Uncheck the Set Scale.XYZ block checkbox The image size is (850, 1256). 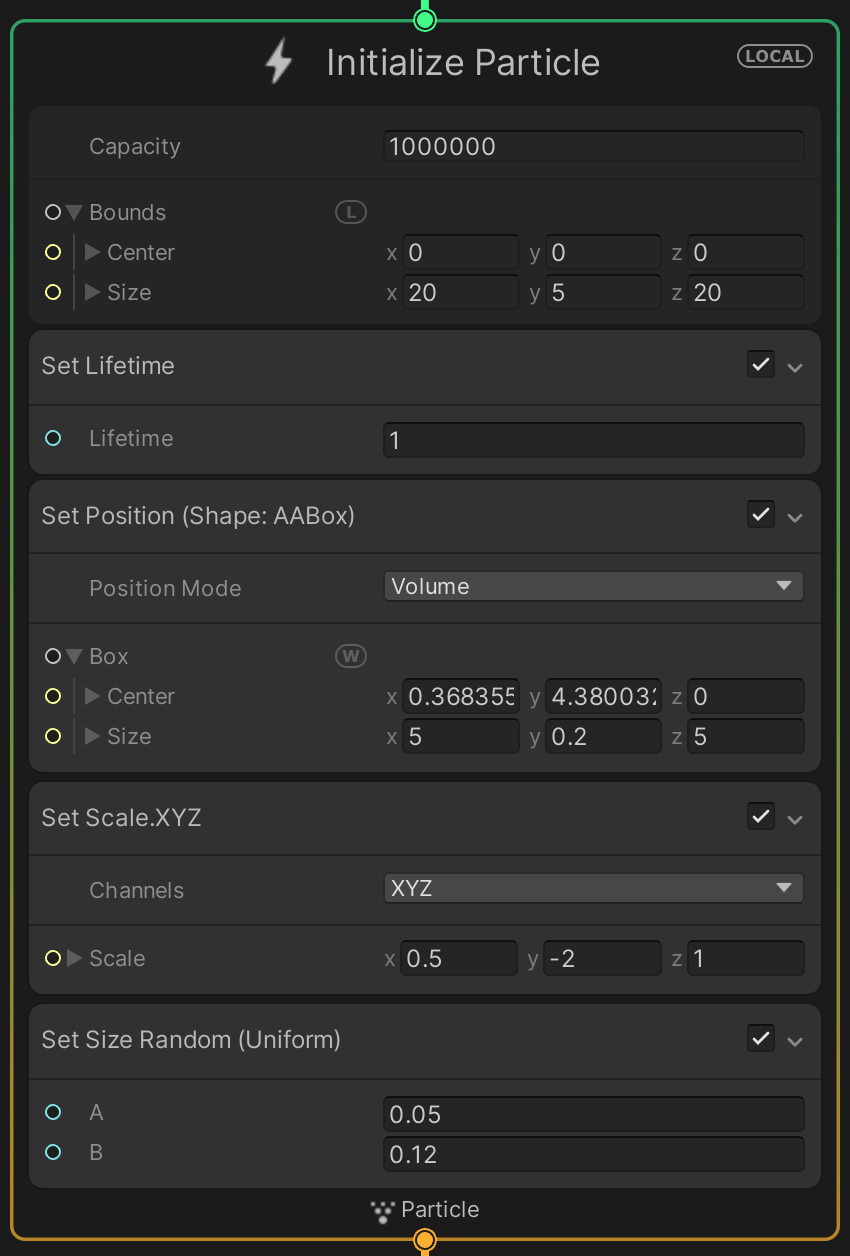coord(761,817)
